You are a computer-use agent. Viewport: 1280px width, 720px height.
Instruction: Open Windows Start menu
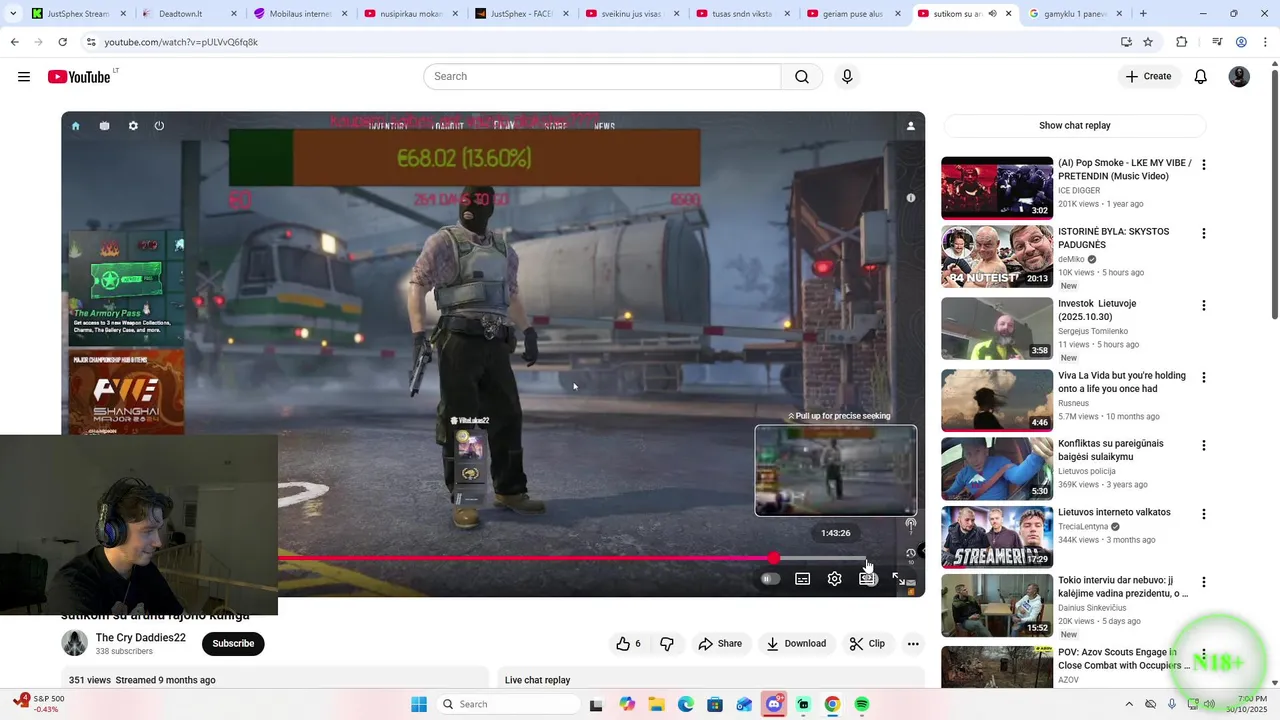click(x=418, y=704)
